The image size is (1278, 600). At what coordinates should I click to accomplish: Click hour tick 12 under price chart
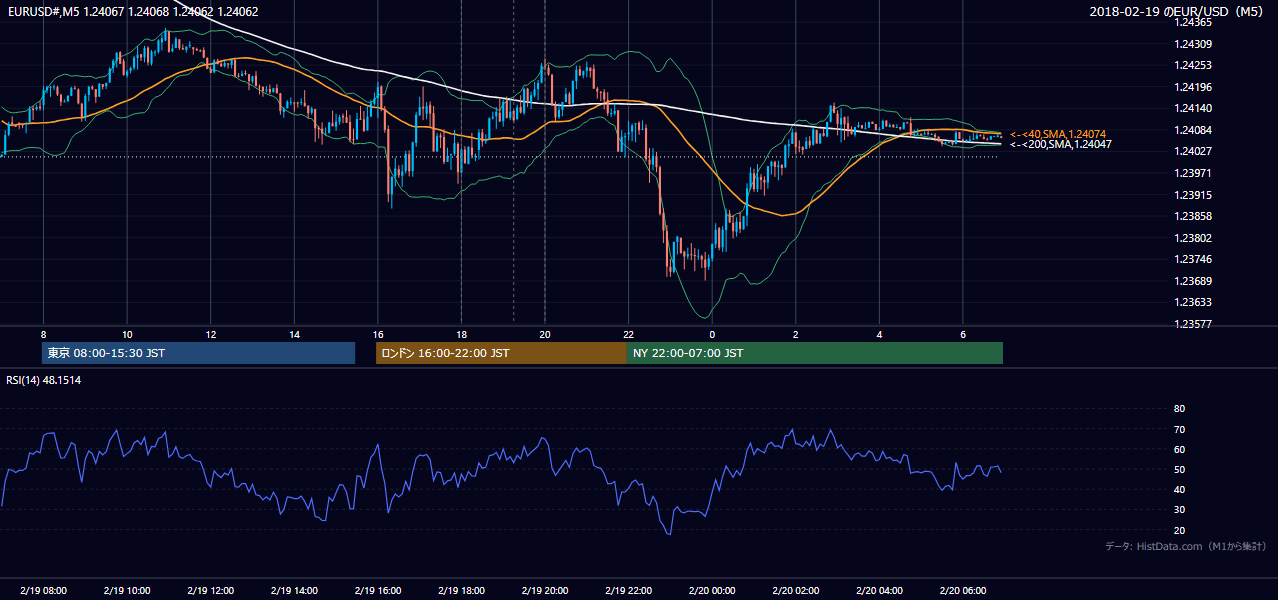[211, 334]
